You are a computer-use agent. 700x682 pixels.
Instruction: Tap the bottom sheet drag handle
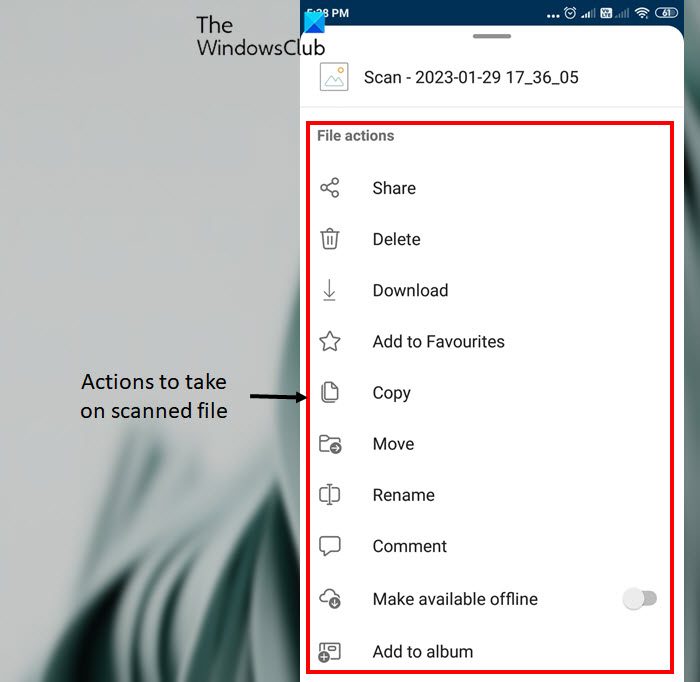492,36
